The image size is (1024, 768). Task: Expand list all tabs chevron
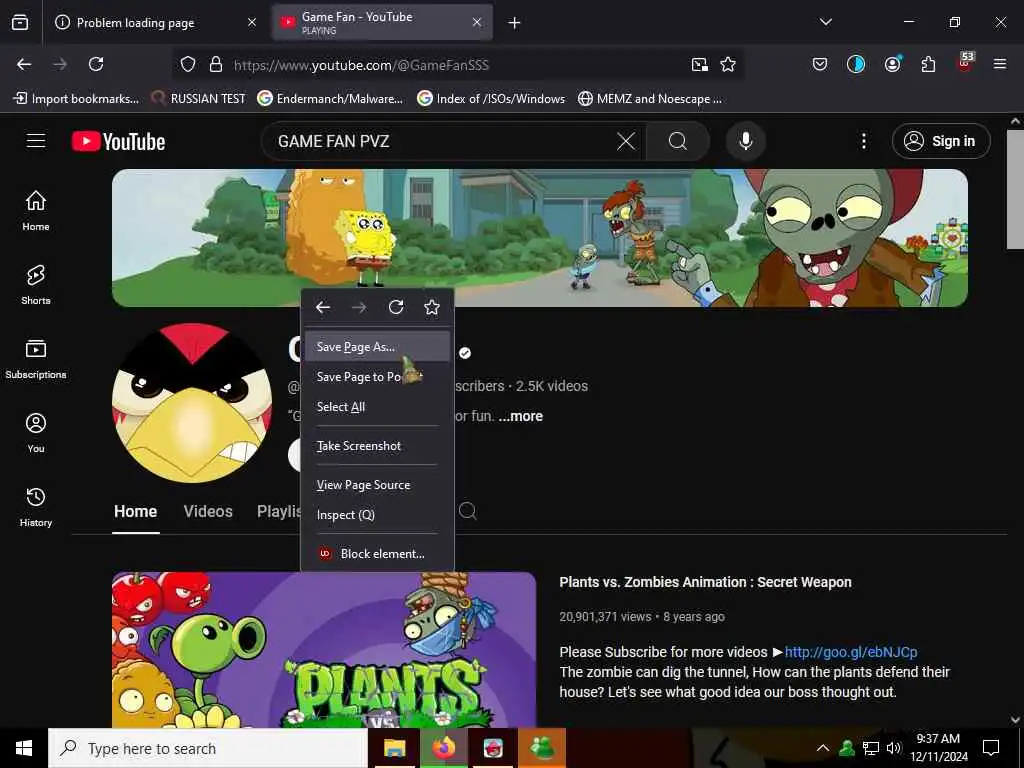[x=825, y=22]
